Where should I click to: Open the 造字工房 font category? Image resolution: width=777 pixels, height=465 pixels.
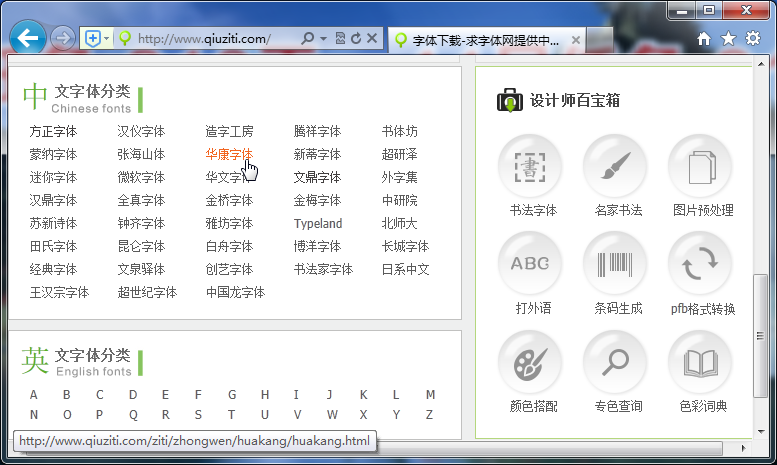229,131
